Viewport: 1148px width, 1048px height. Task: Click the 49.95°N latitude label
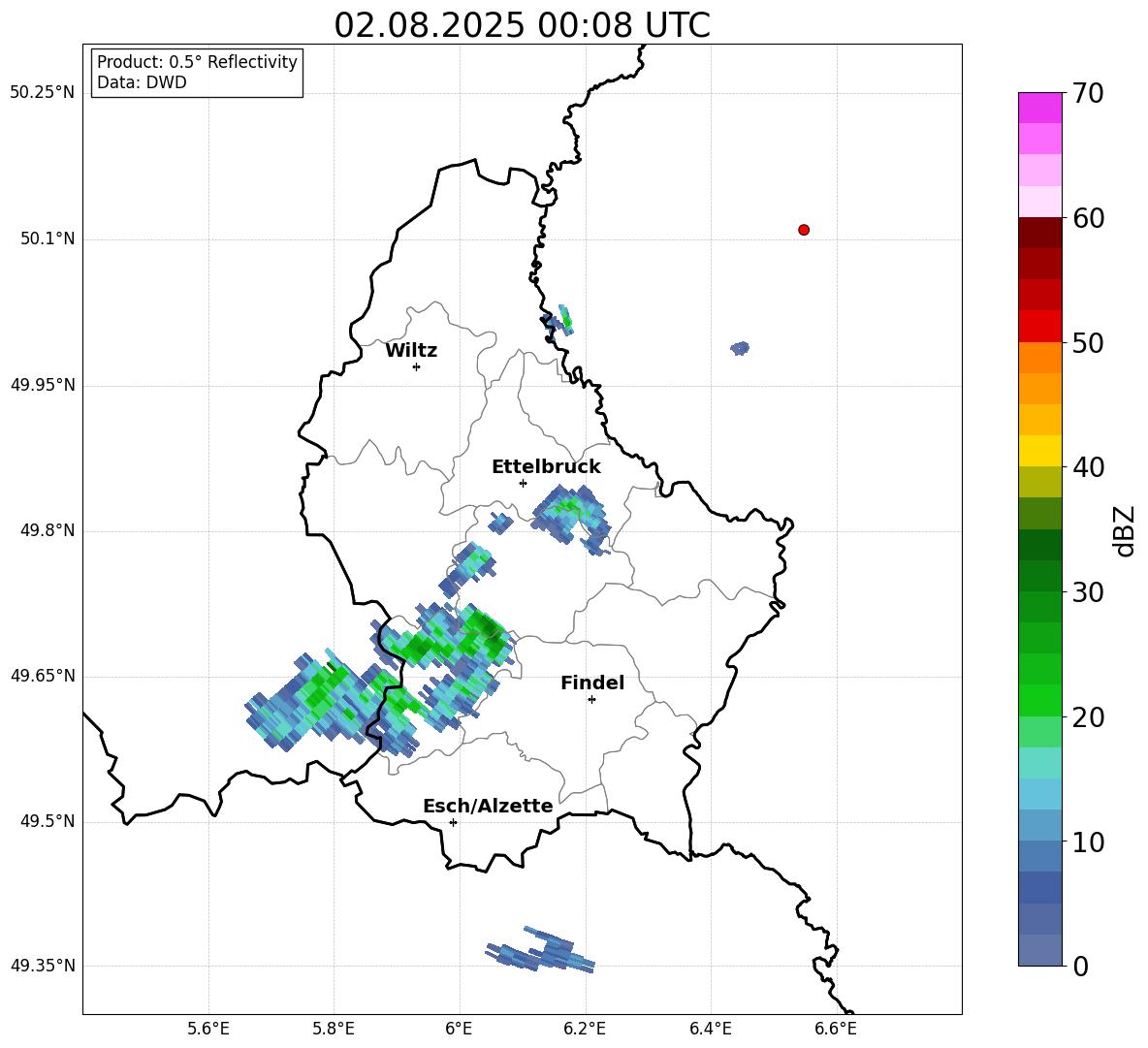pos(43,385)
